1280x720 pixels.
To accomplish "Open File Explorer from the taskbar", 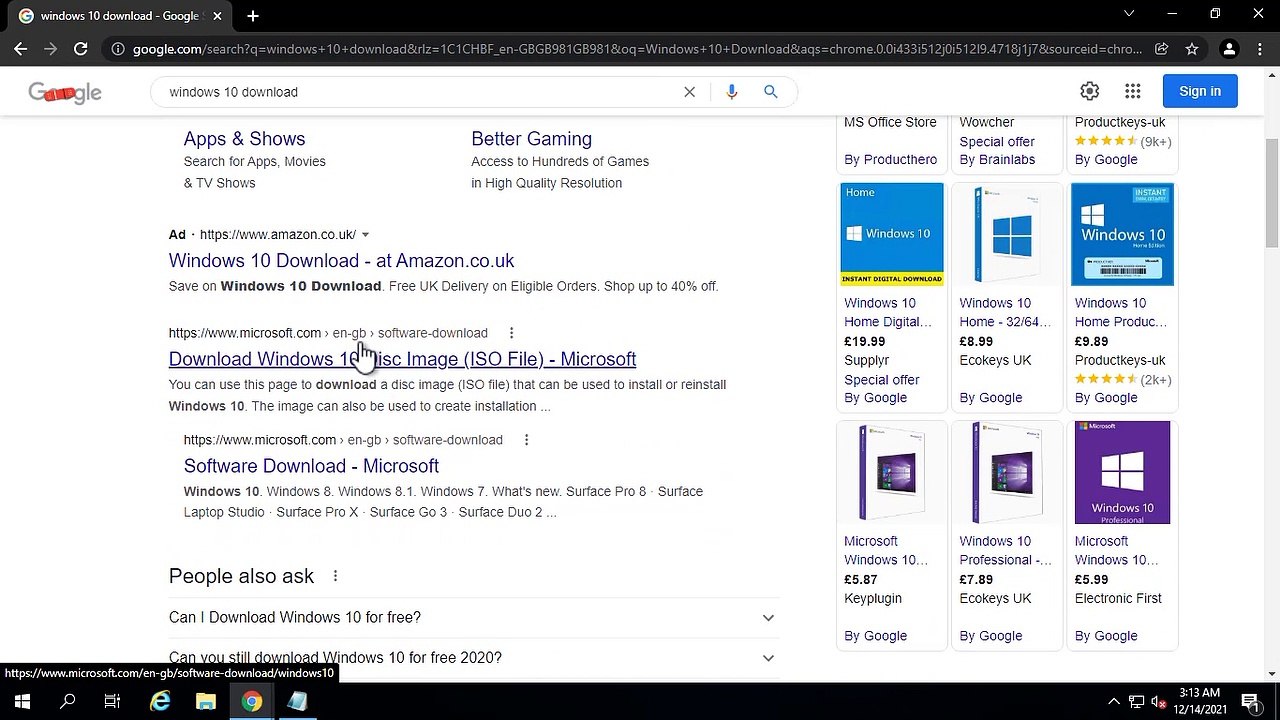I will (206, 701).
